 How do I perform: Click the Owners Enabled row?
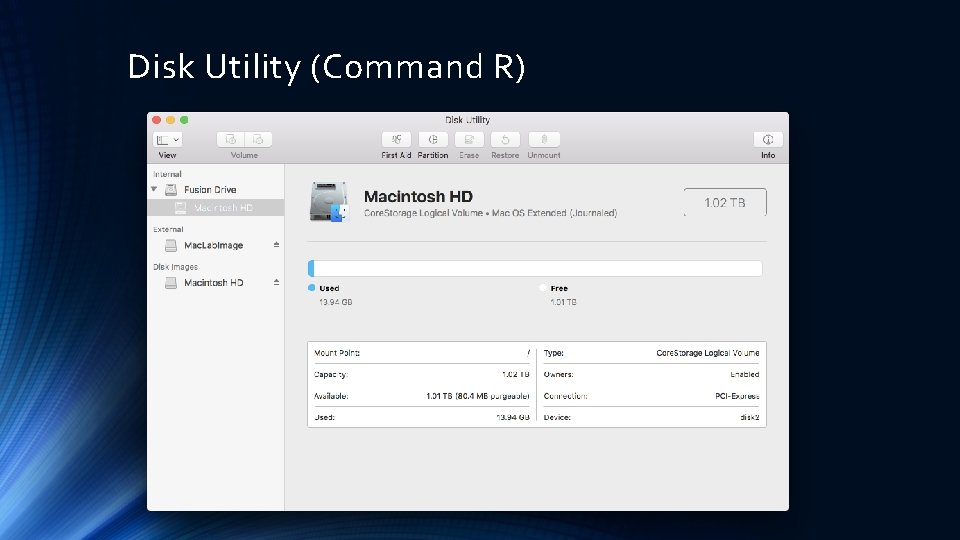click(651, 375)
